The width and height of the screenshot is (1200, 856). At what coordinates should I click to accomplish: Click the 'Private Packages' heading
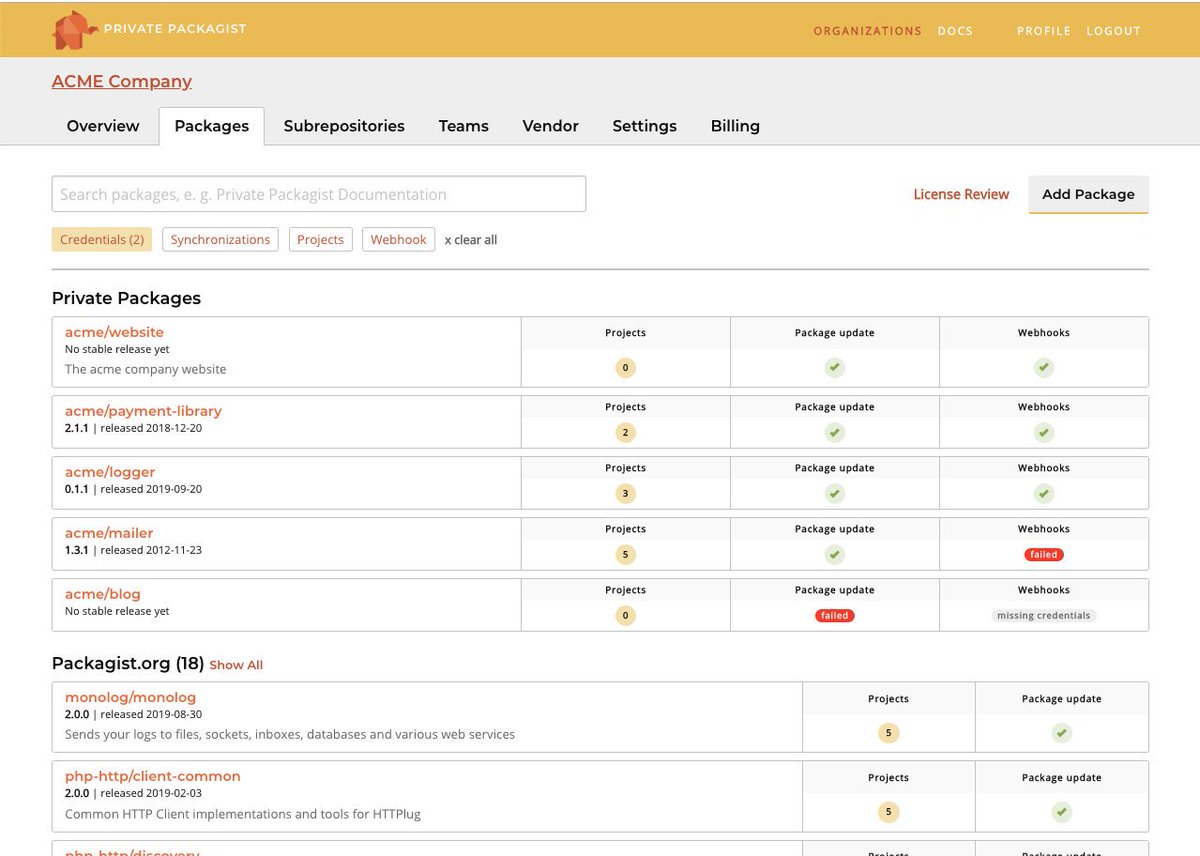tap(126, 298)
